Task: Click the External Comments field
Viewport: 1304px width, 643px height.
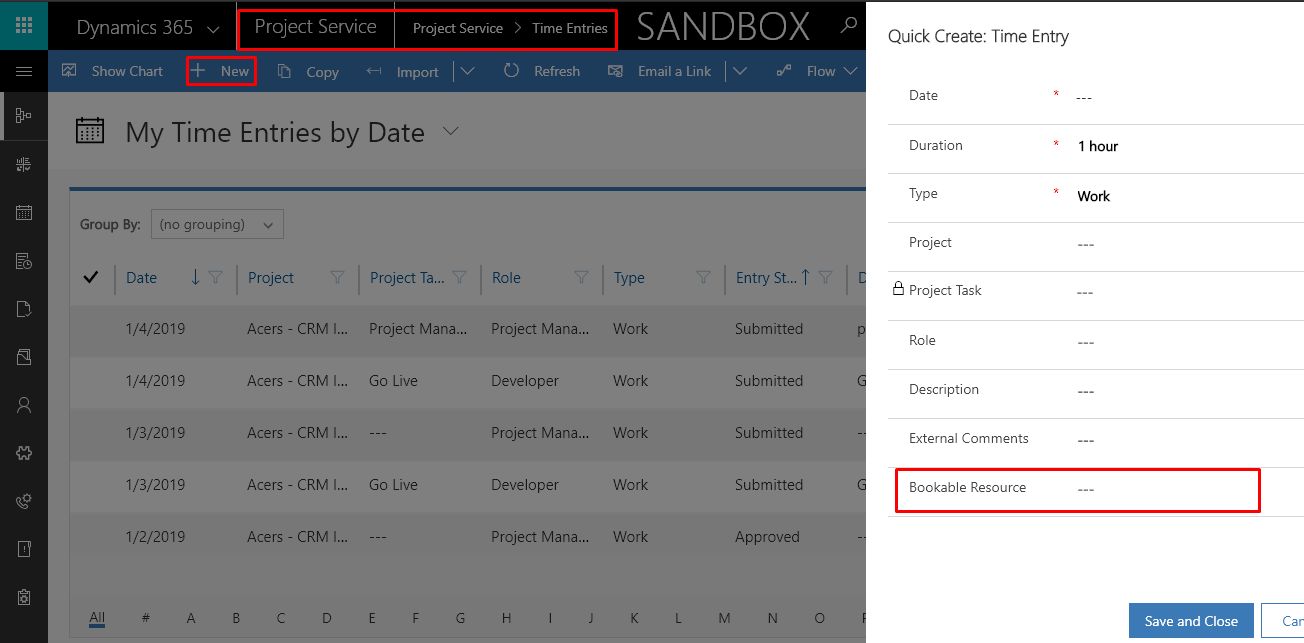Action: [x=1096, y=440]
